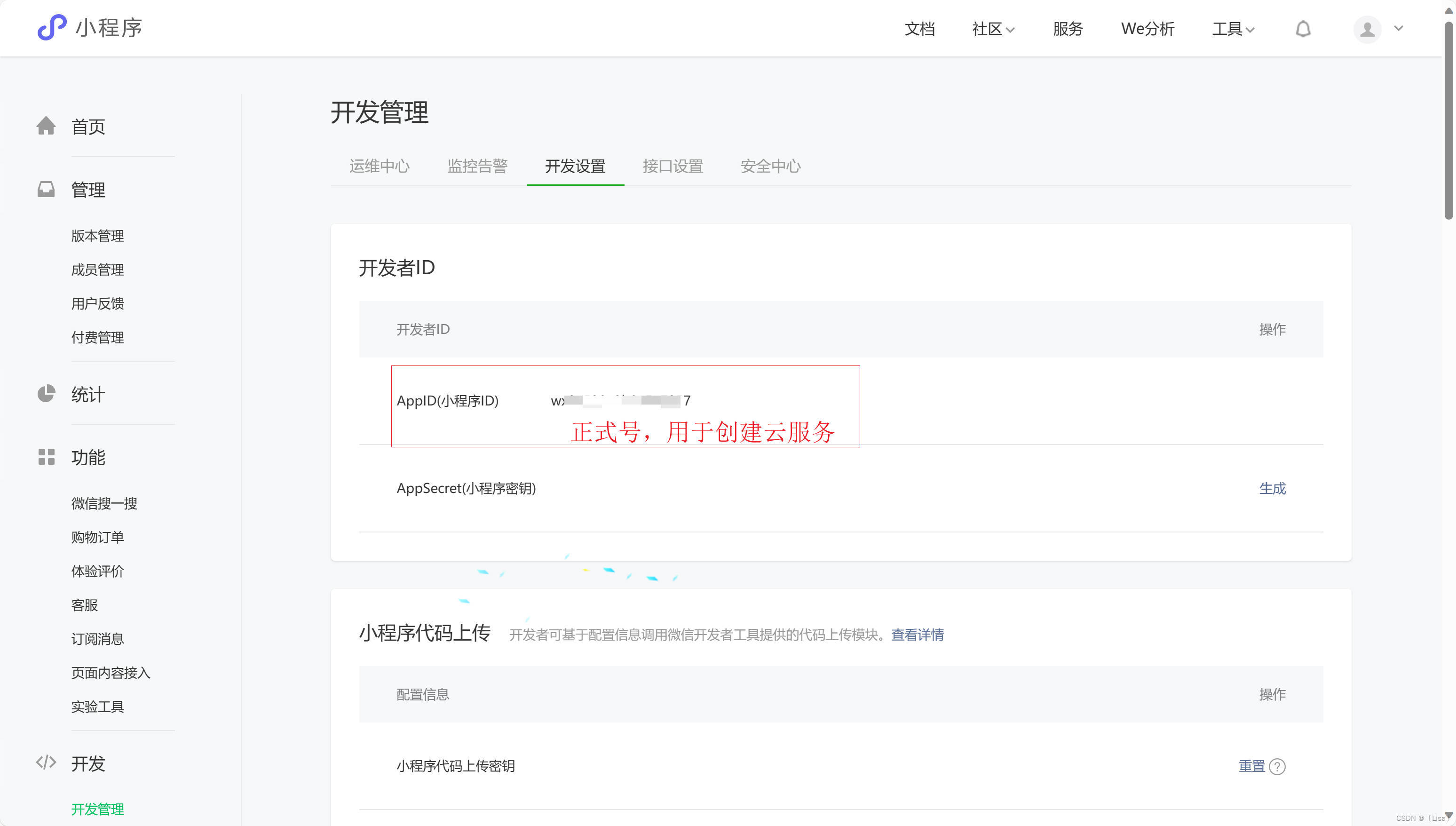The image size is (1456, 826).
Task: Click the 配置信息 column header
Action: (x=423, y=695)
